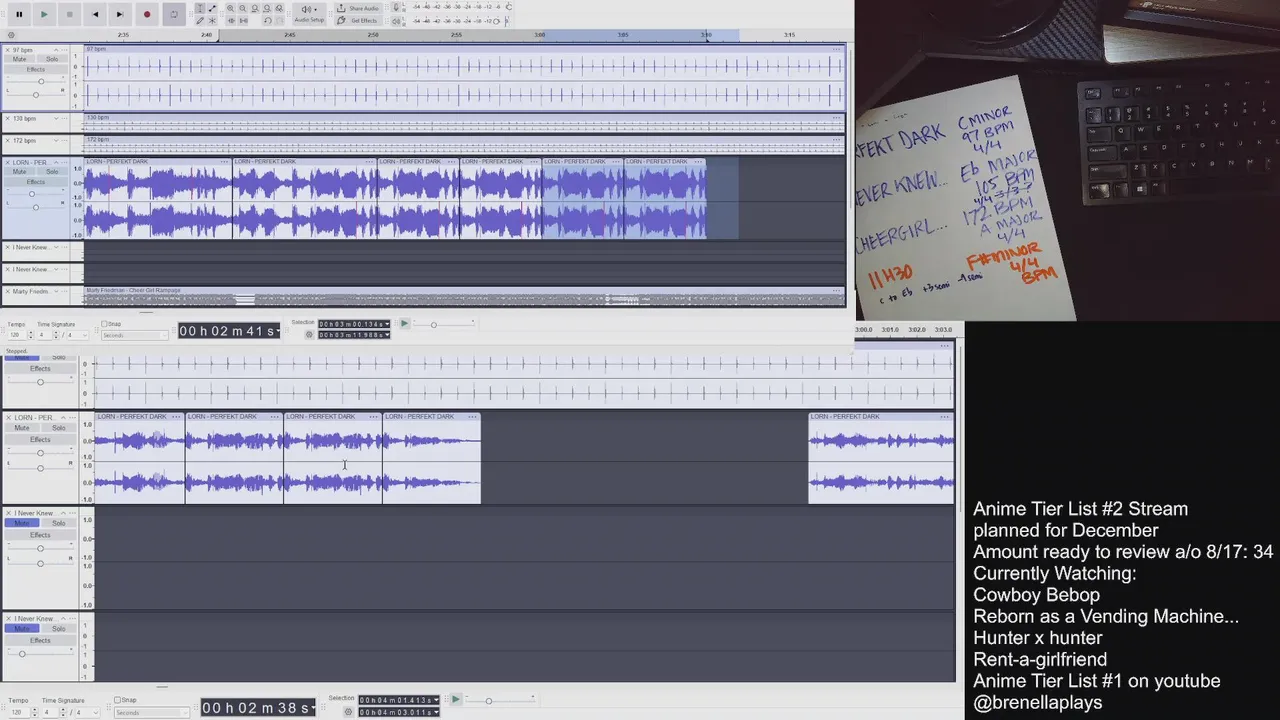Open Effects for first I Never Knew track
The height and width of the screenshot is (720, 1280).
pyautogui.click(x=40, y=535)
